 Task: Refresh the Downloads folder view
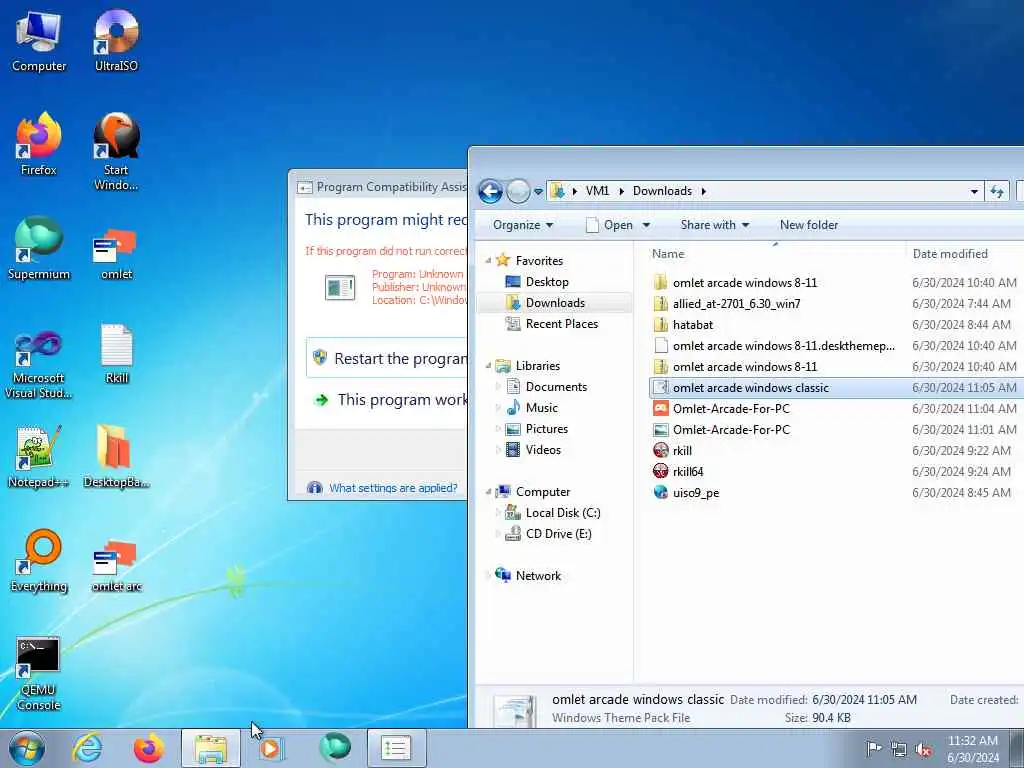point(997,191)
